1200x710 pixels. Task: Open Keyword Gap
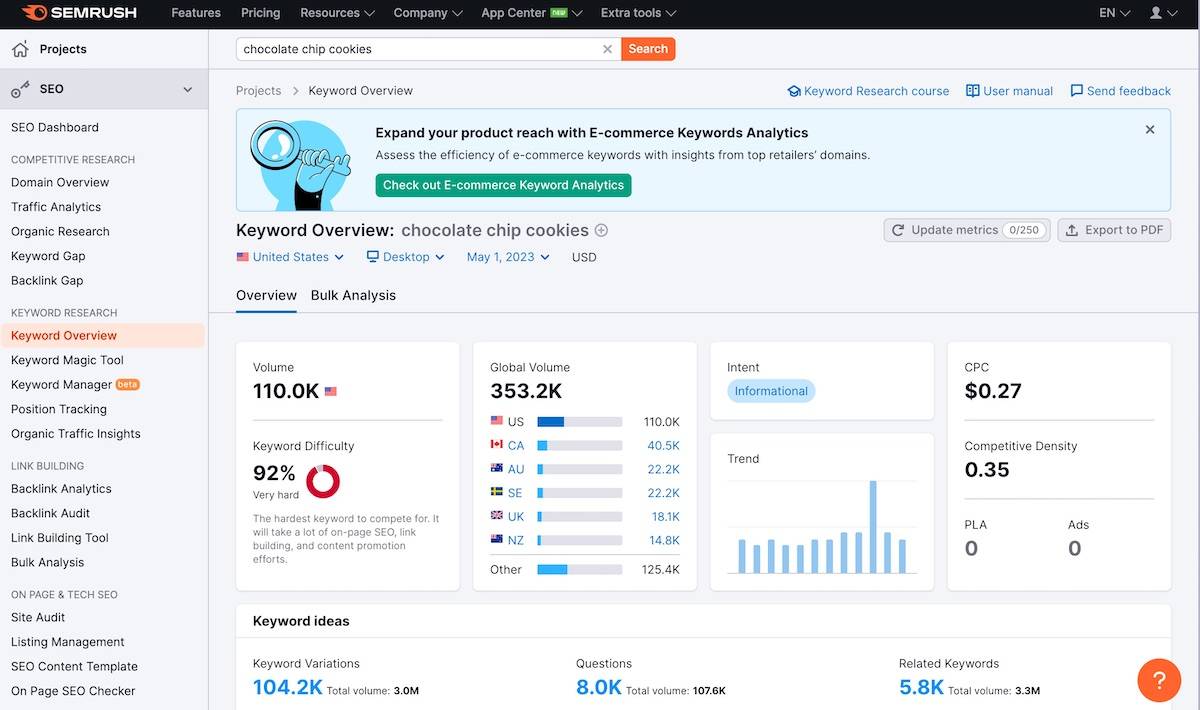point(48,256)
